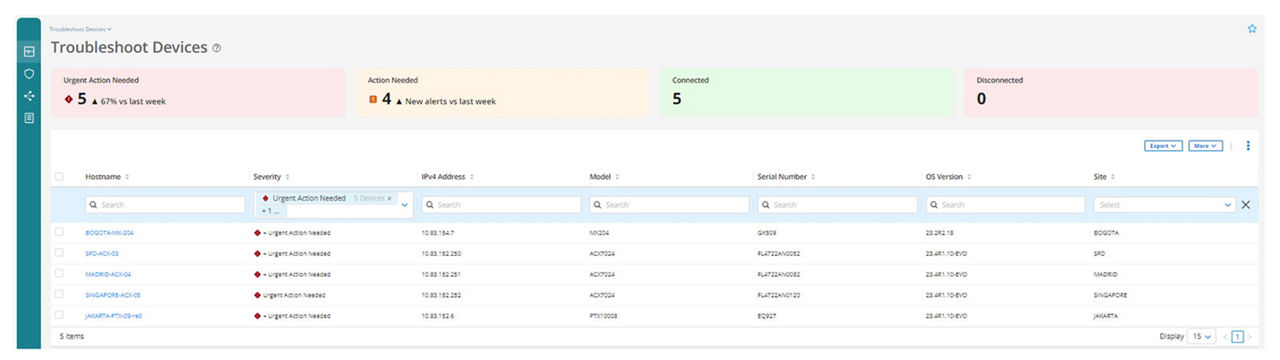Image resolution: width=1280 pixels, height=360 pixels.
Task: Open the network topology icon in sidebar
Action: coord(29,96)
